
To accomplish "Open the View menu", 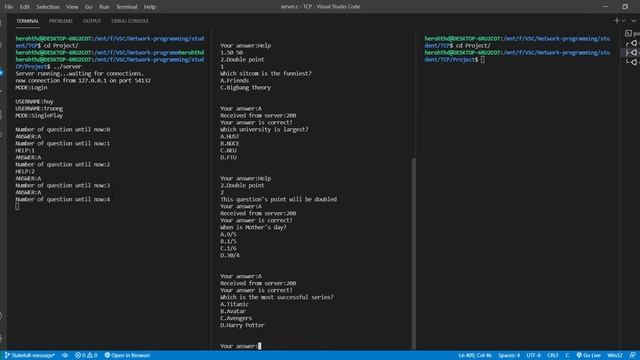I will point(72,7).
